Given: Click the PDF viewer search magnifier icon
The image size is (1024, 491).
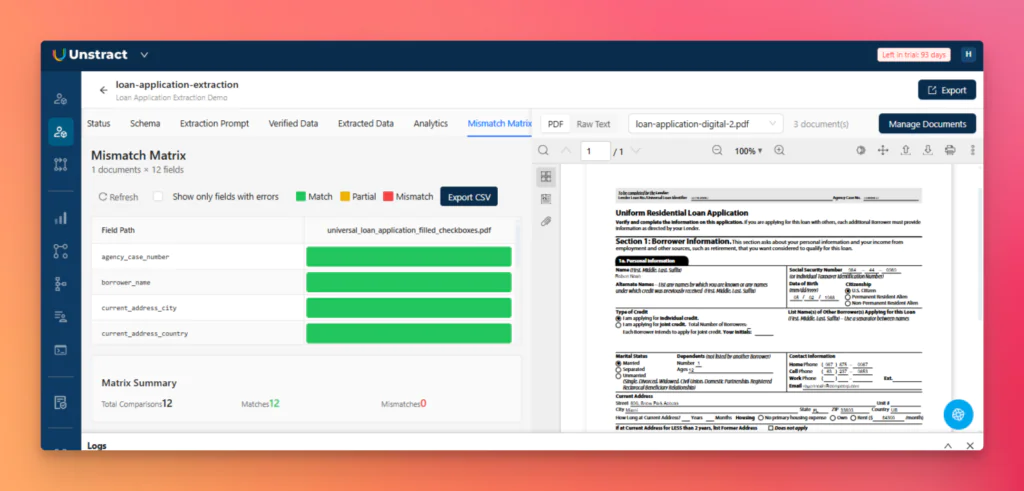Looking at the screenshot, I should (x=543, y=151).
